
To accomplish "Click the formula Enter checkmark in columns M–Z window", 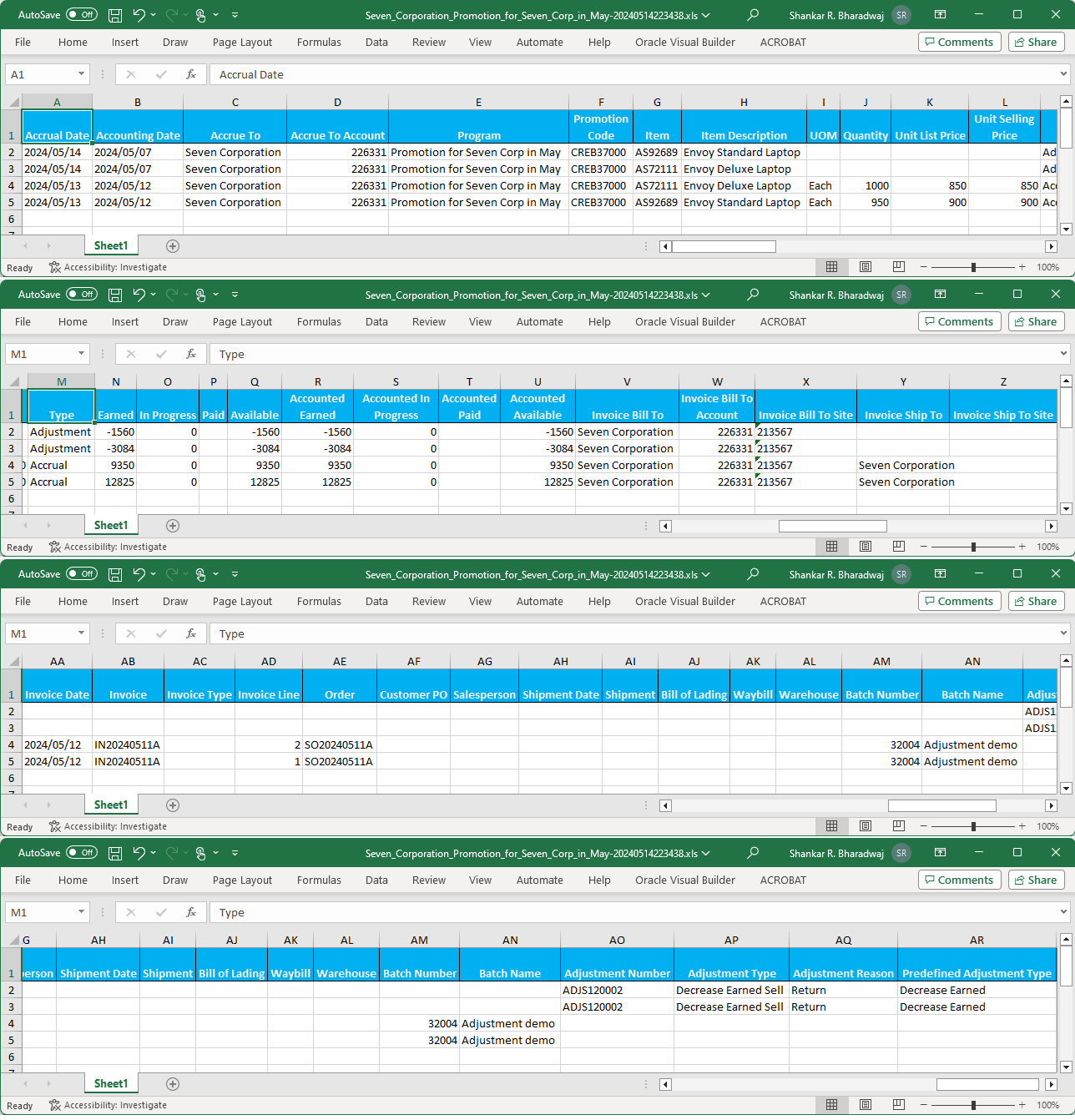I will click(x=161, y=354).
